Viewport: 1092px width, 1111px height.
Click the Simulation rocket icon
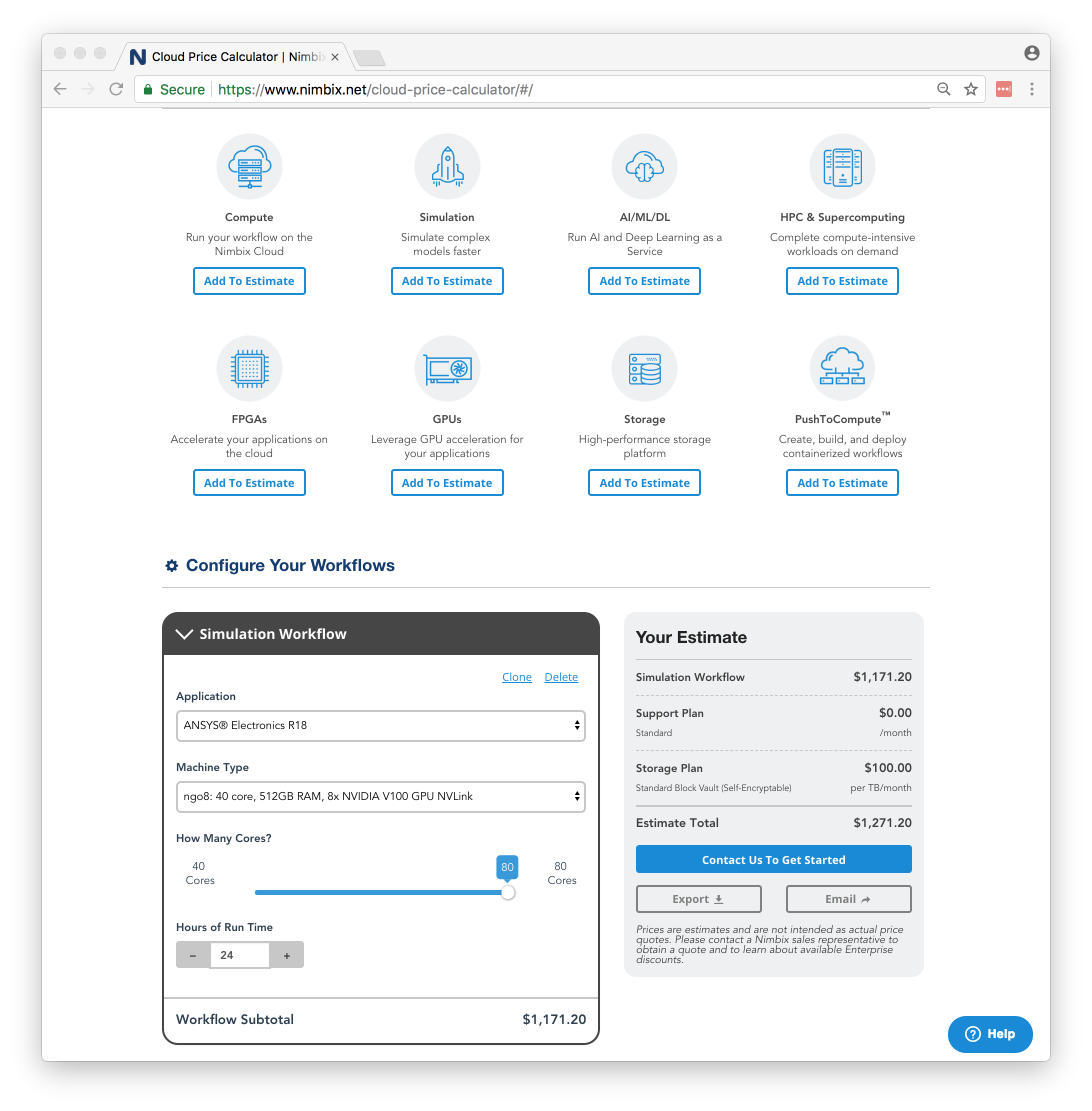point(447,166)
